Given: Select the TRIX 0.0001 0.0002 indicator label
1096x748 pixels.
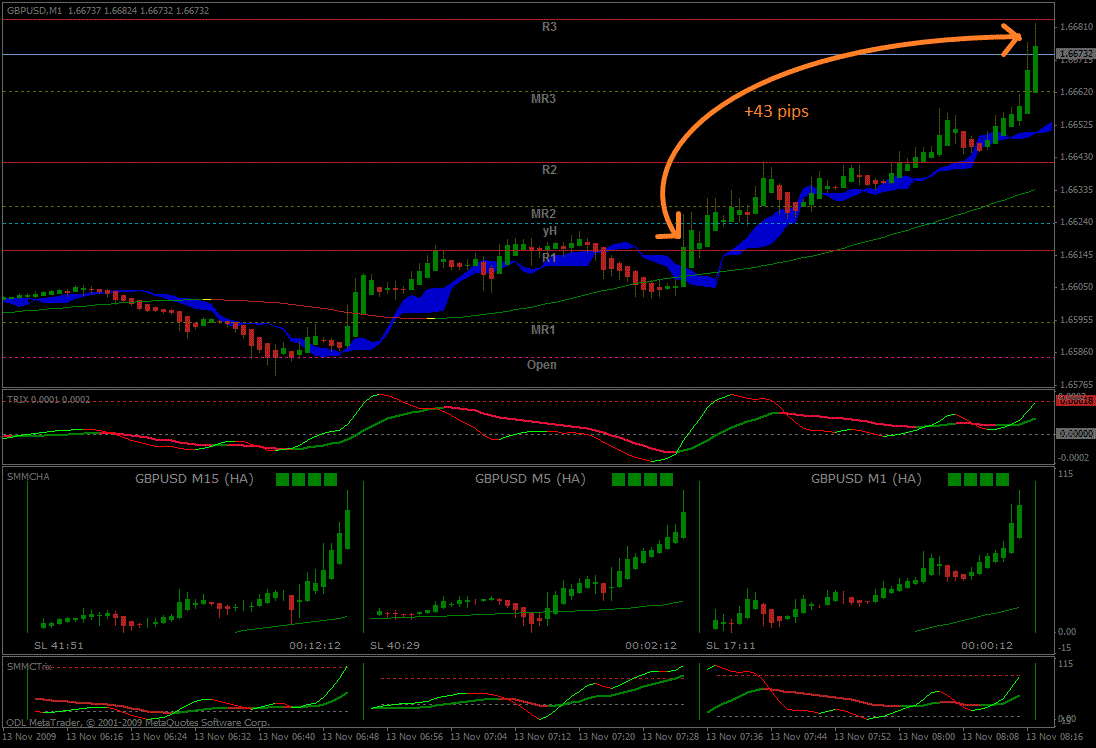Looking at the screenshot, I should (49, 400).
